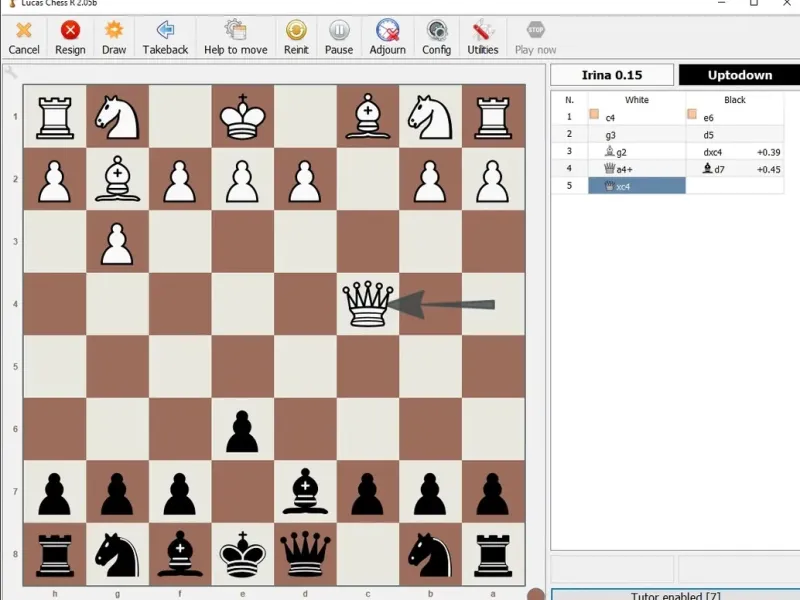This screenshot has height=600, width=800.
Task: Select the white rook on a1
Action: coord(493,117)
